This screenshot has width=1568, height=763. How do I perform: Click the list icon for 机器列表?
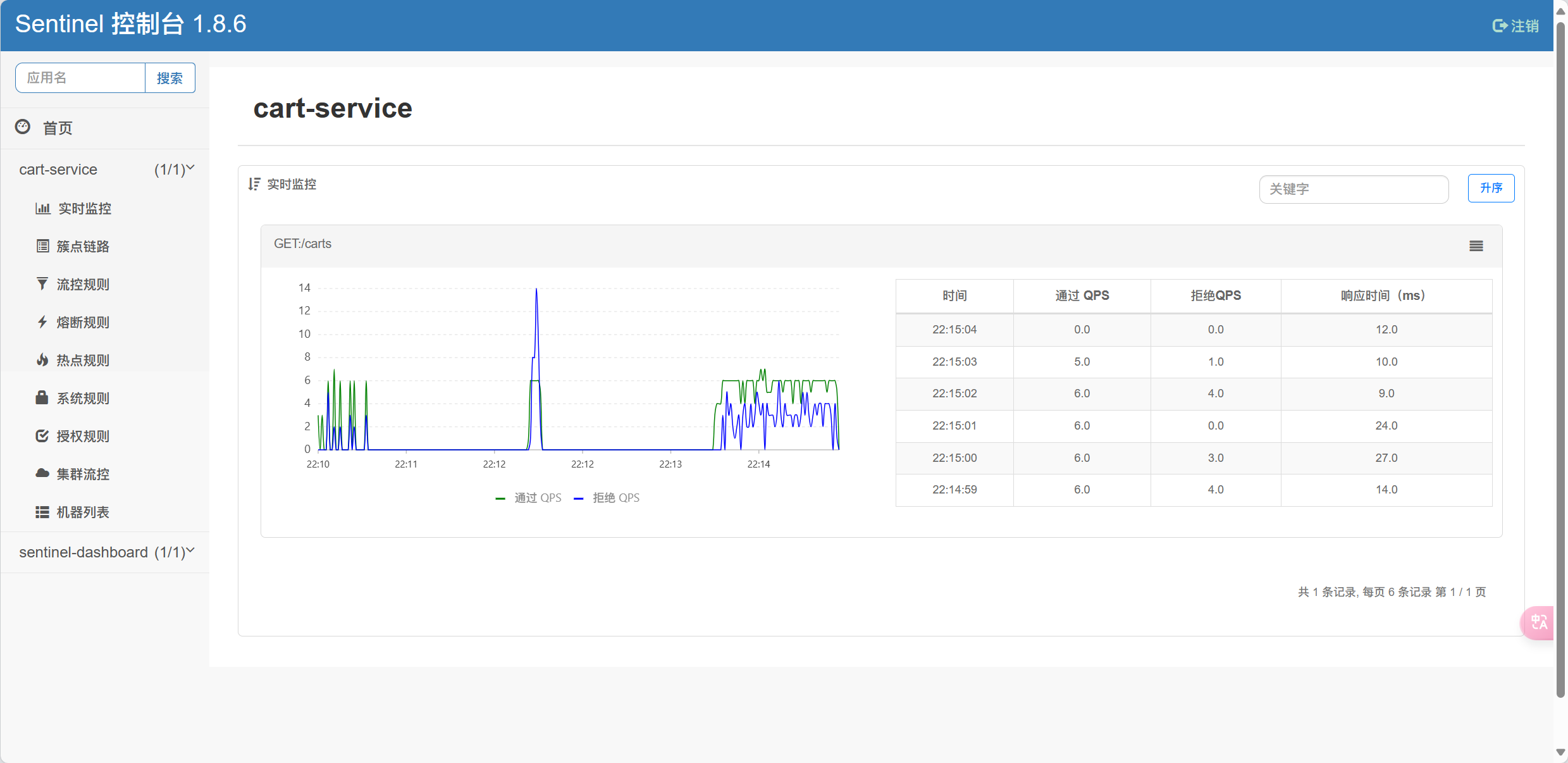(42, 512)
